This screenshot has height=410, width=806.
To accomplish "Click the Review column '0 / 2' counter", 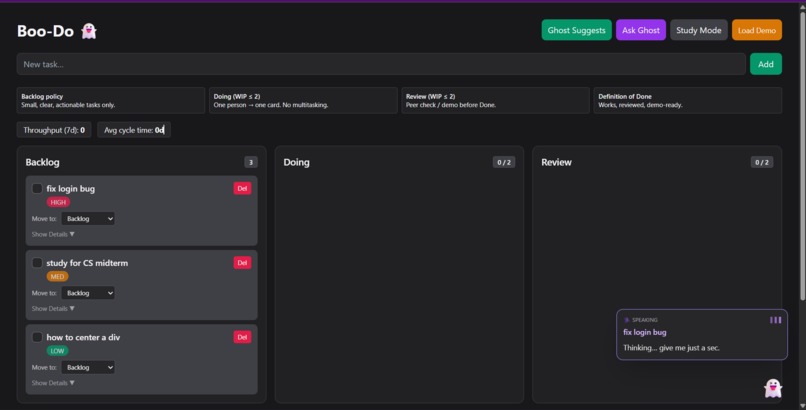I will [x=762, y=162].
